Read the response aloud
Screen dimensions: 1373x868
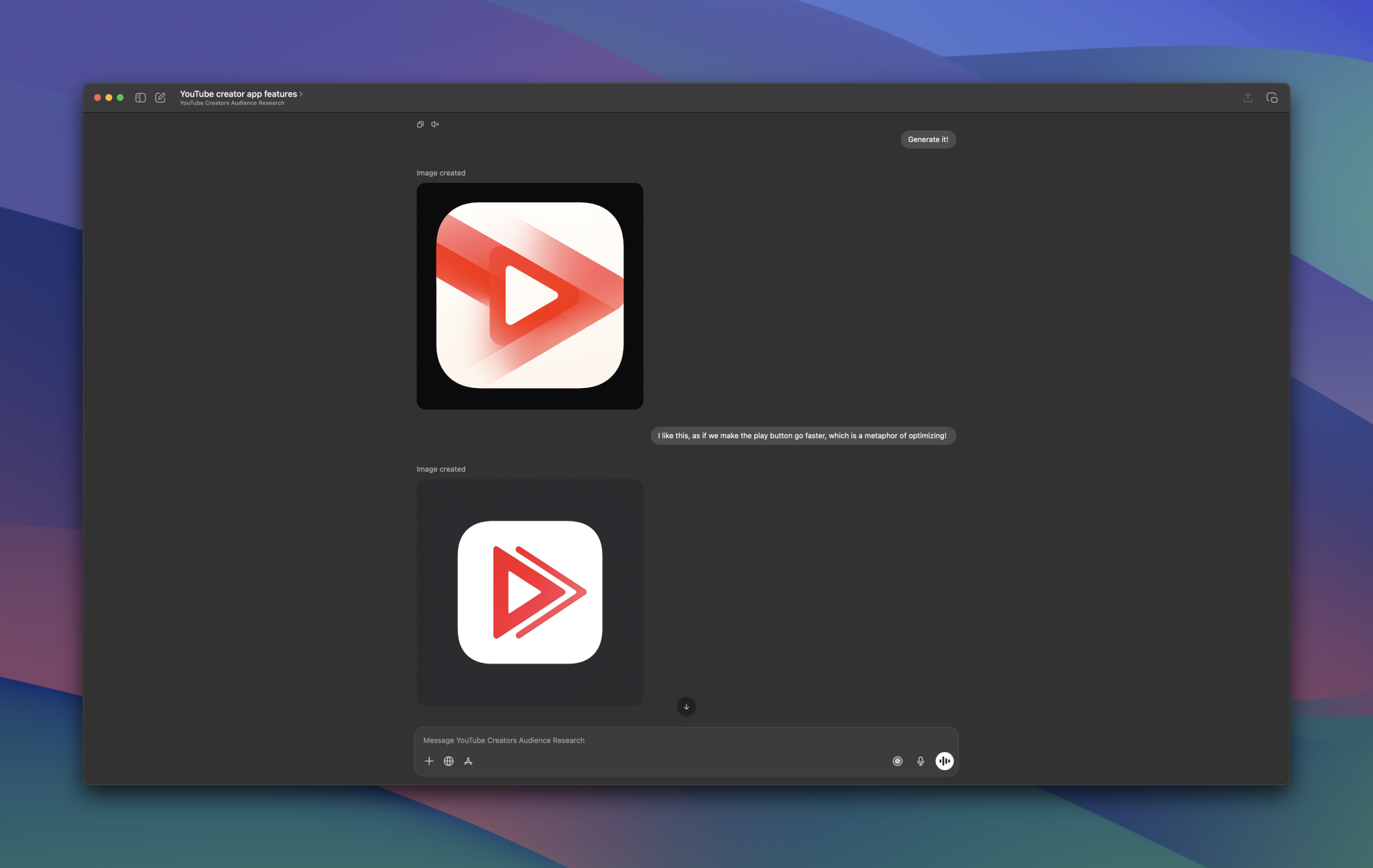(434, 124)
